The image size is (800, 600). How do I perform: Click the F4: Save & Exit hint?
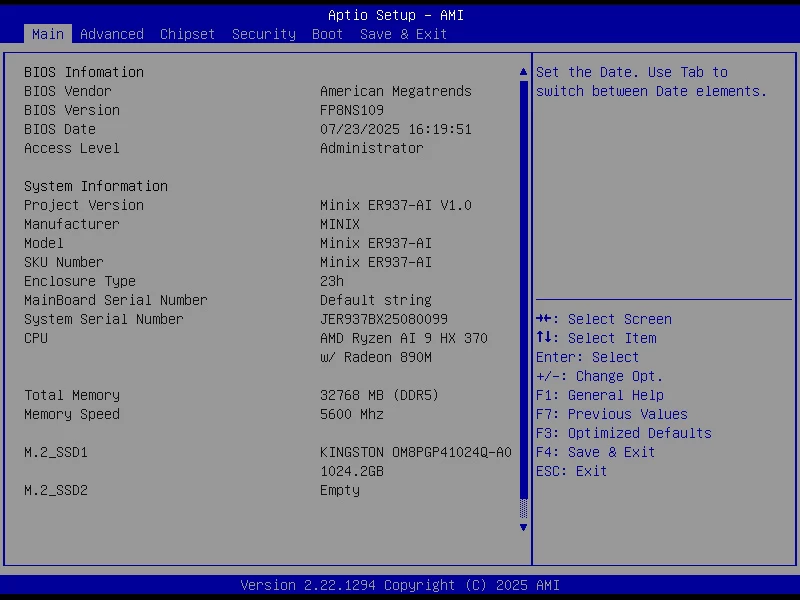595,453
